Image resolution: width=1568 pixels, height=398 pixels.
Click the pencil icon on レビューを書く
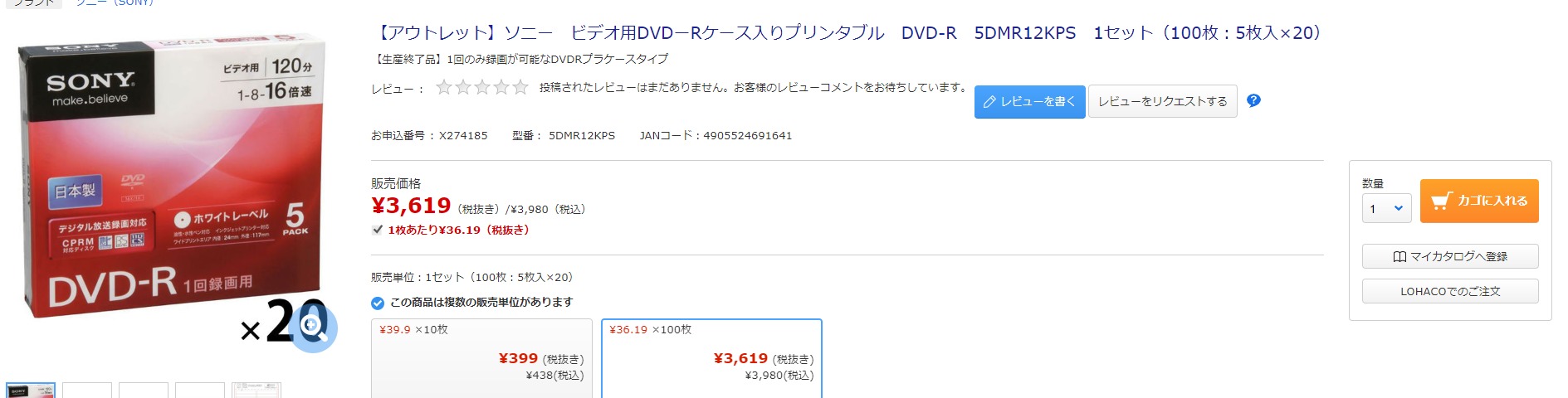(x=989, y=102)
